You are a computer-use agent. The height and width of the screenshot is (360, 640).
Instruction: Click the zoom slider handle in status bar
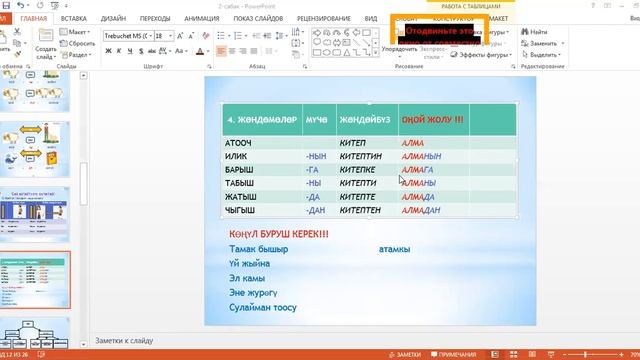point(585,354)
